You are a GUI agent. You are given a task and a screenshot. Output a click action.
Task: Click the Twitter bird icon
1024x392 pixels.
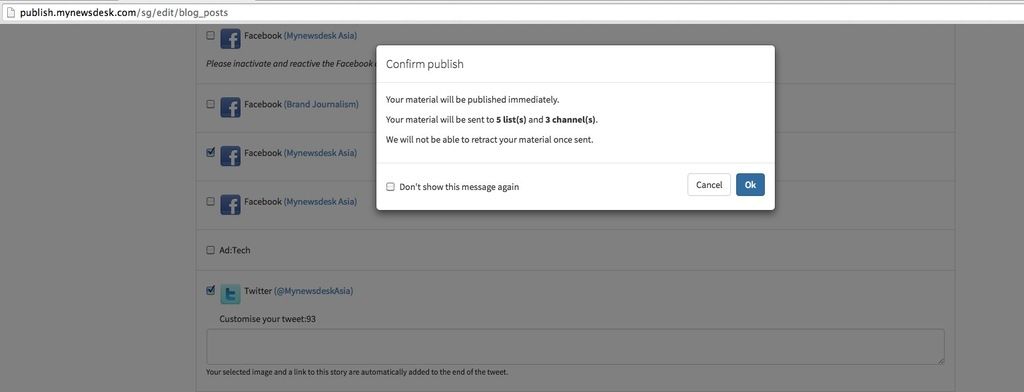230,294
